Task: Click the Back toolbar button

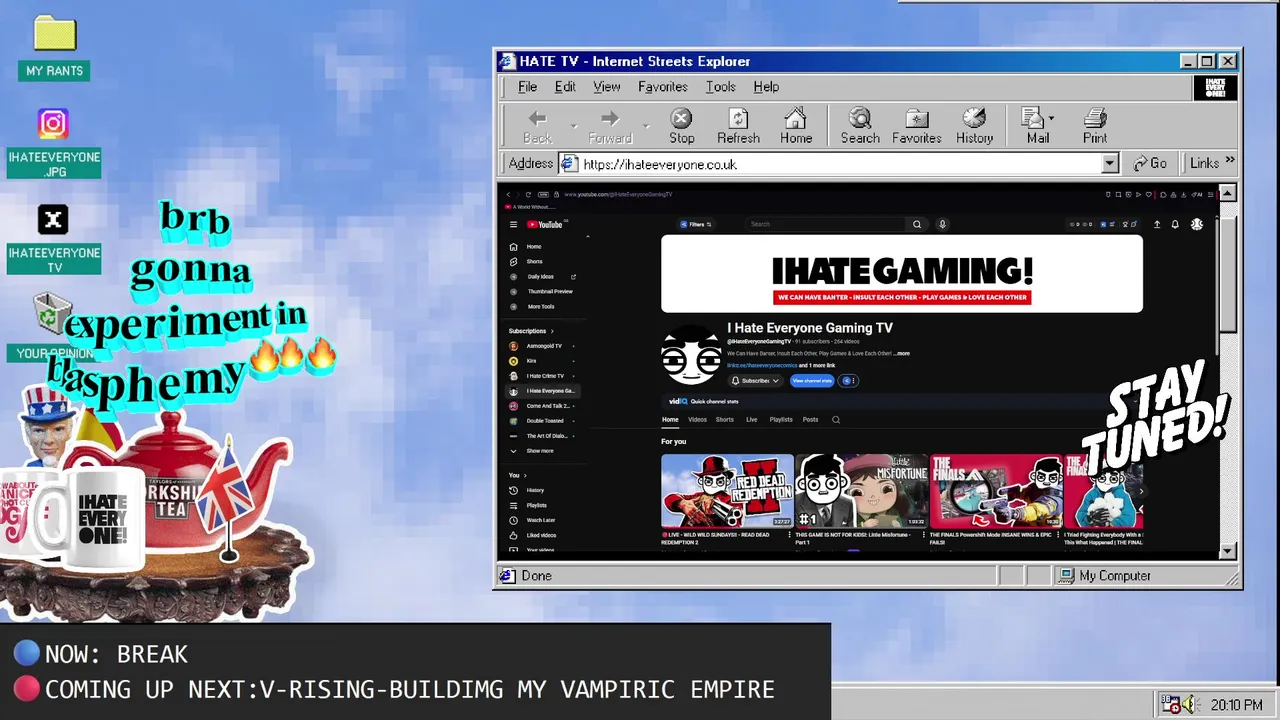Action: [x=537, y=126]
